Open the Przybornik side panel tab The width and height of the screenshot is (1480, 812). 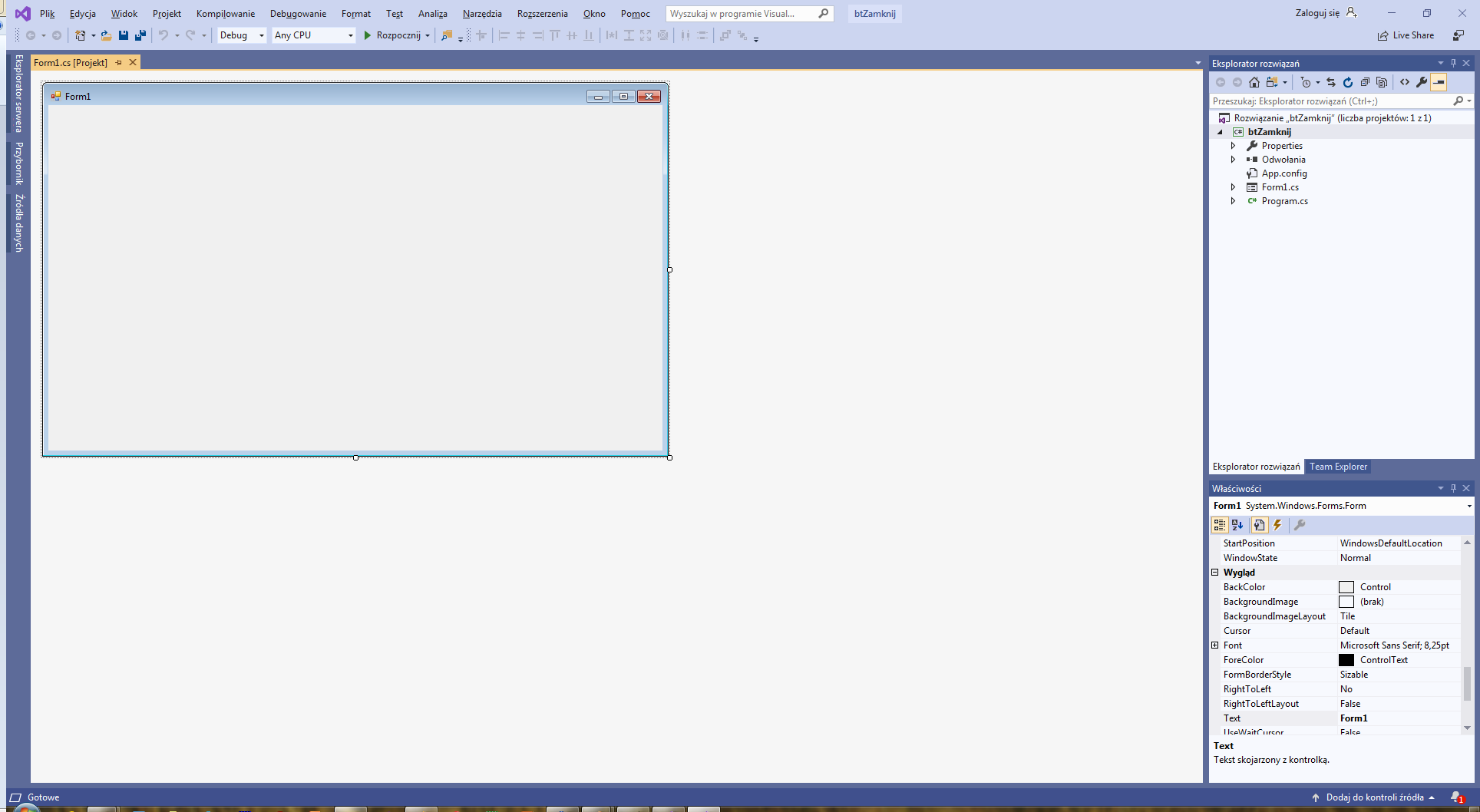point(19,163)
